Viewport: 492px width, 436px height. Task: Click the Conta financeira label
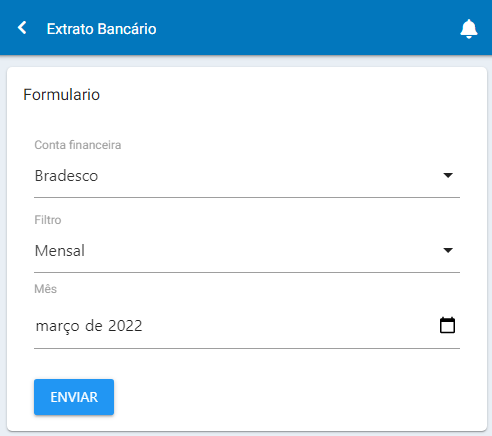tap(78, 145)
